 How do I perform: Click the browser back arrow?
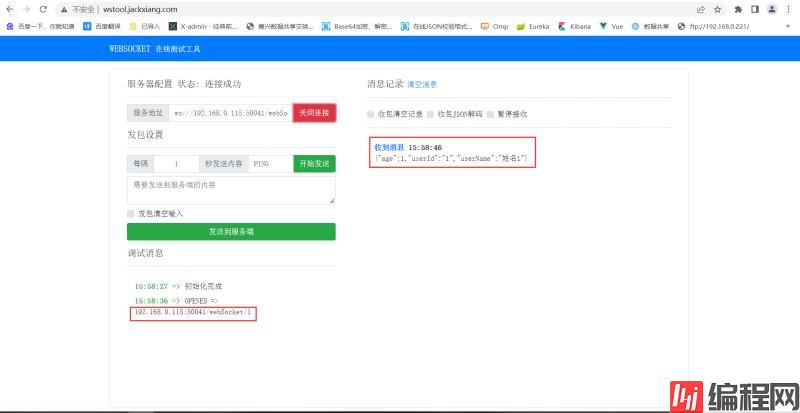click(10, 9)
